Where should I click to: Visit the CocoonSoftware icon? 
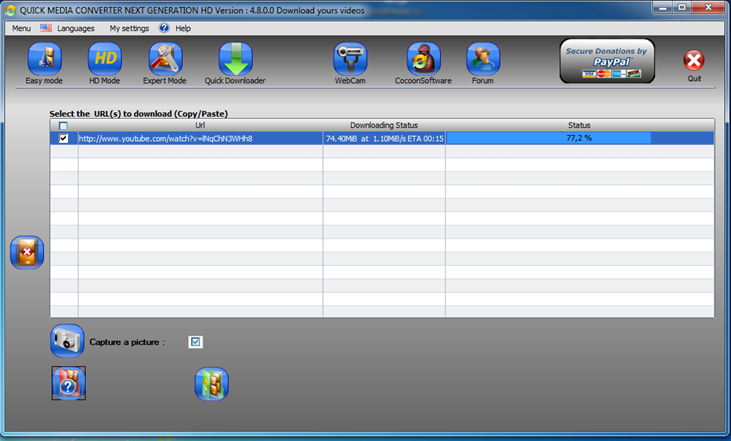423,59
